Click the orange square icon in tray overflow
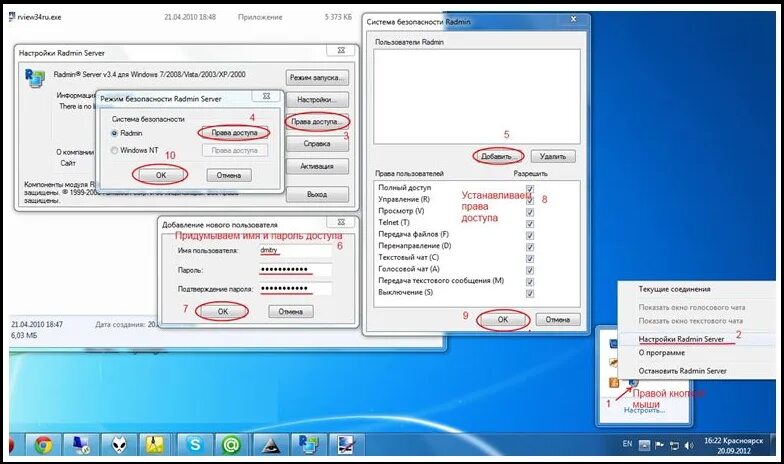 [x=614, y=383]
